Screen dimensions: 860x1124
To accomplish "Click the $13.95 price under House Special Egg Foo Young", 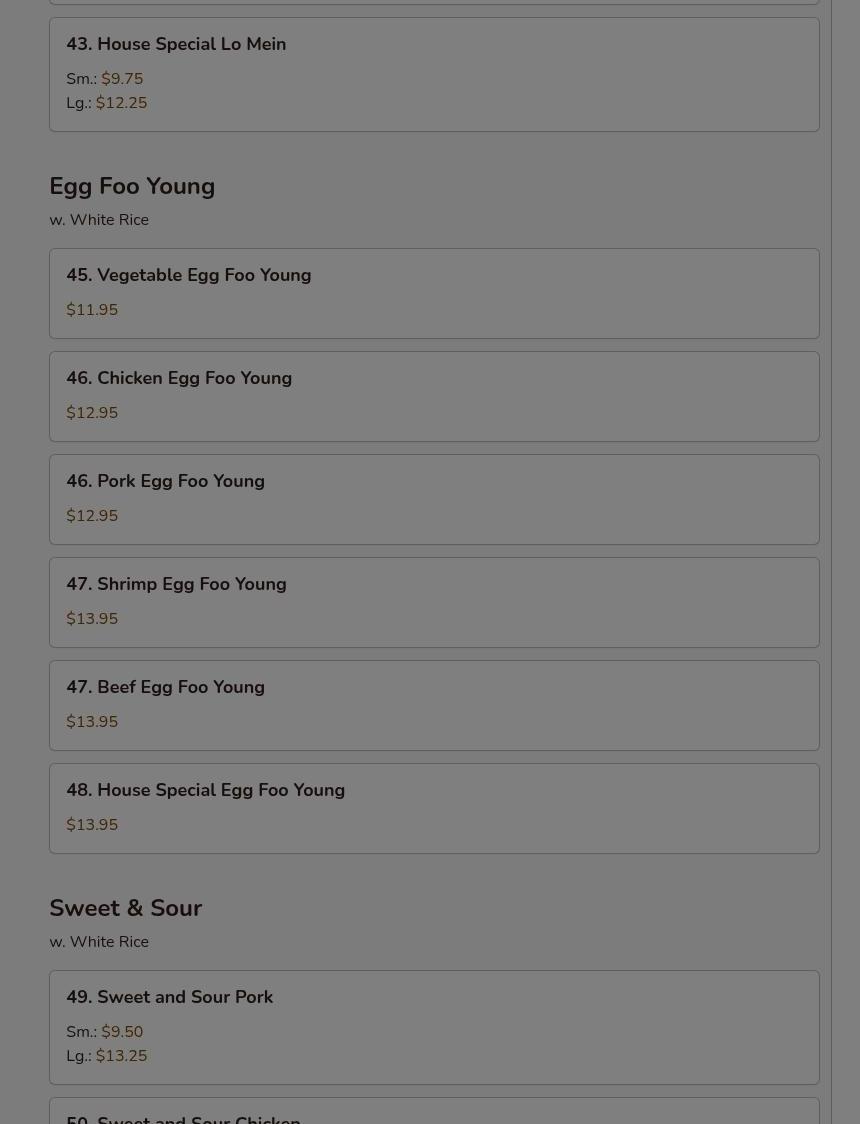I will (x=92, y=825).
